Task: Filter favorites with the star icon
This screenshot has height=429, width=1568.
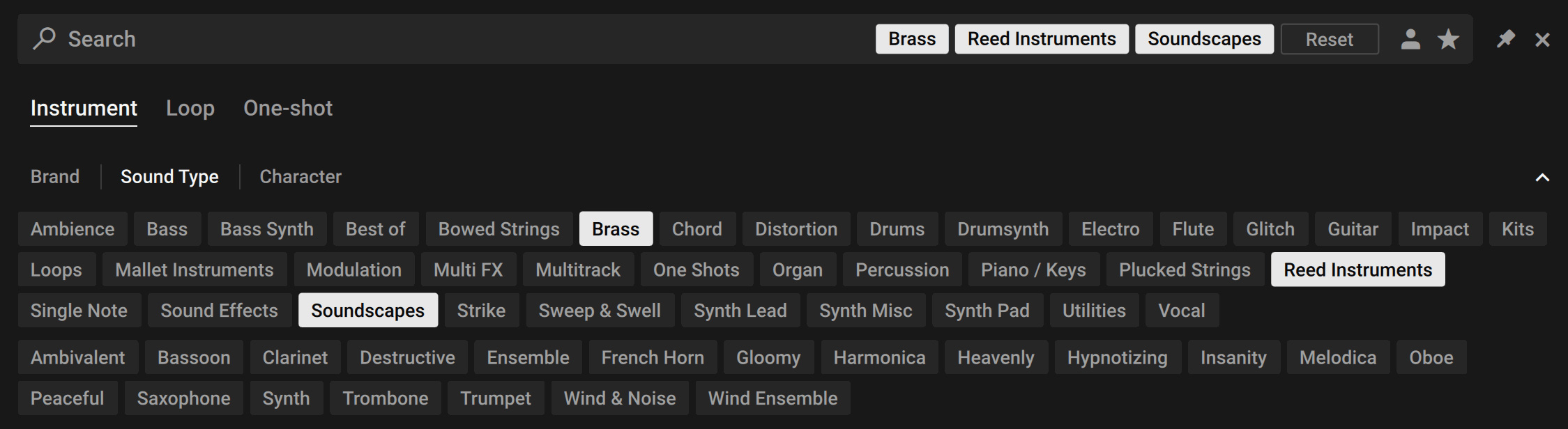Action: (x=1448, y=39)
